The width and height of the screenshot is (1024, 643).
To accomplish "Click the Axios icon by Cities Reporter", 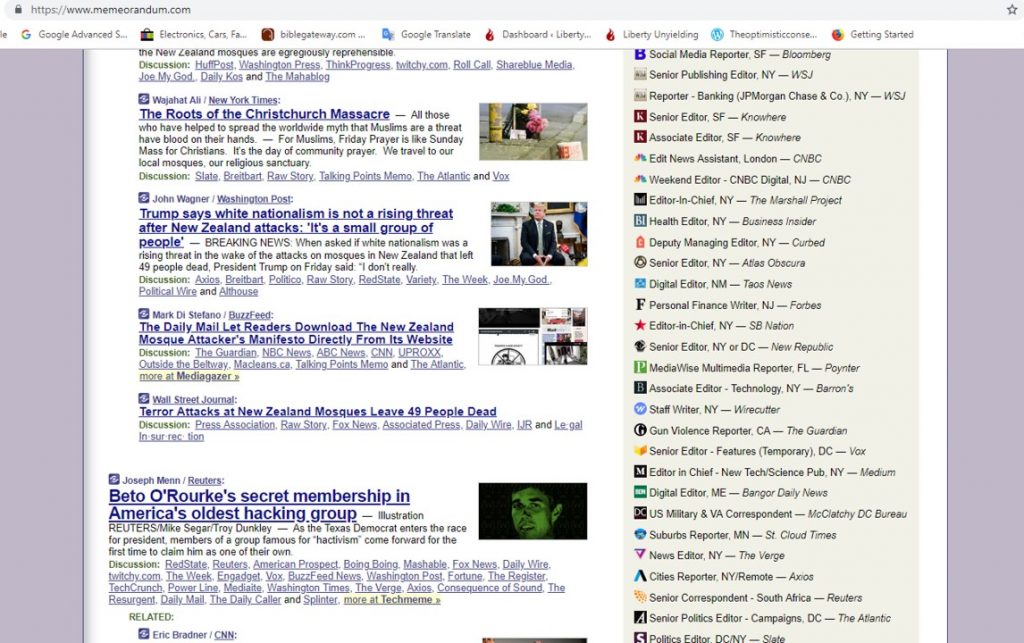I will (640, 576).
